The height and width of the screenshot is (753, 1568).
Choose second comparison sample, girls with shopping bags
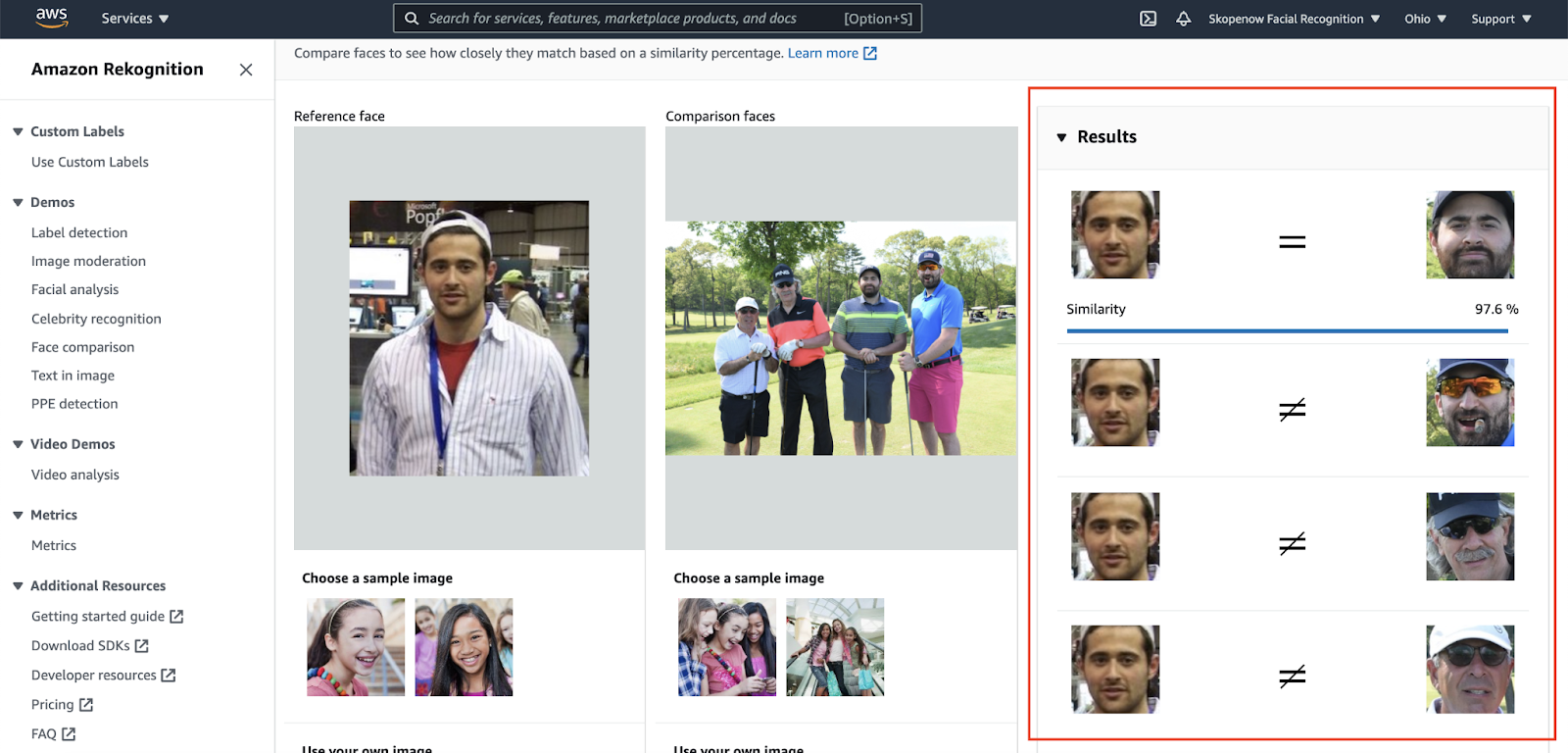(x=835, y=647)
